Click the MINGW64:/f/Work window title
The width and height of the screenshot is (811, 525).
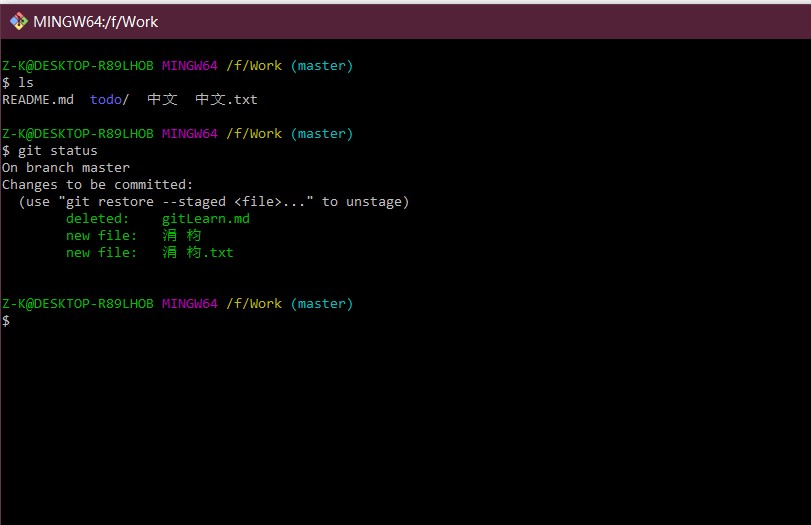[x=96, y=22]
